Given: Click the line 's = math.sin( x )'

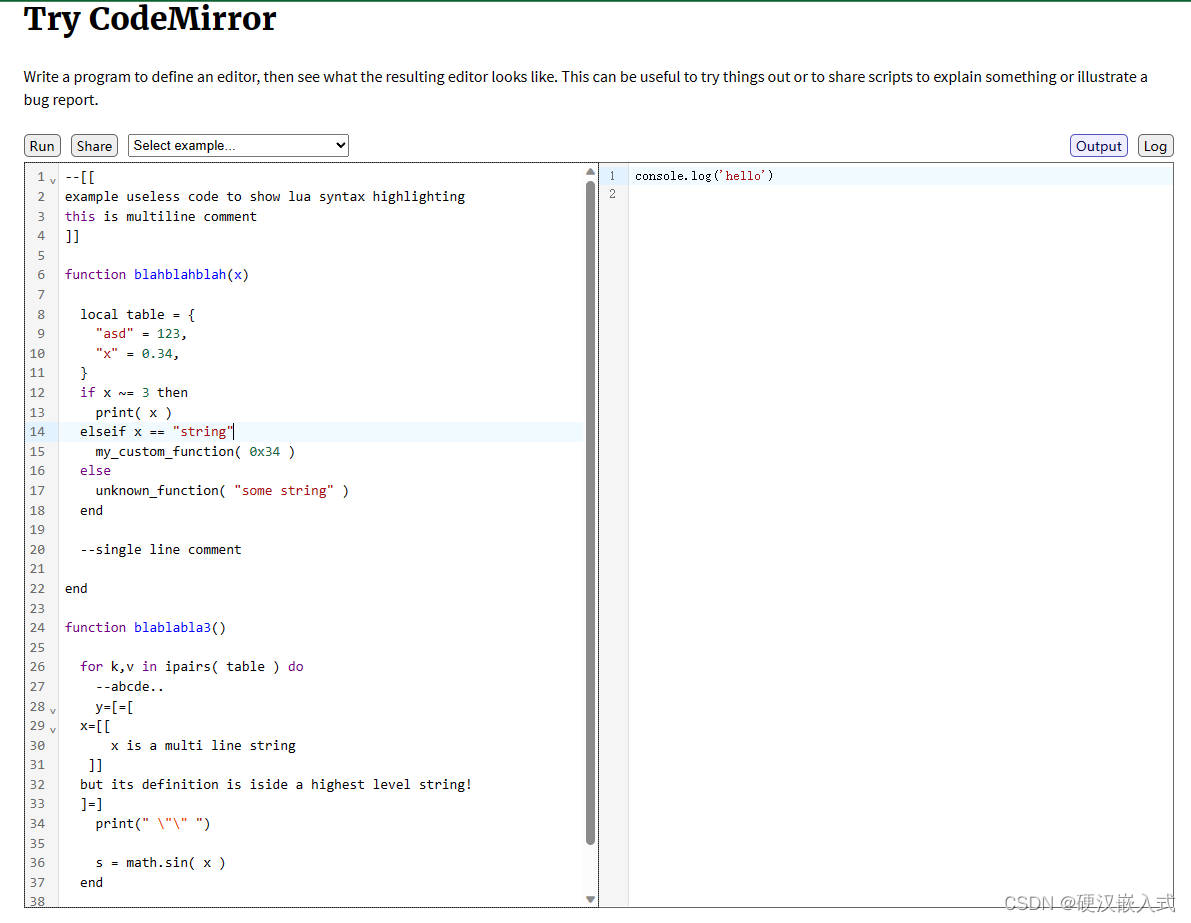Looking at the screenshot, I should tap(160, 862).
